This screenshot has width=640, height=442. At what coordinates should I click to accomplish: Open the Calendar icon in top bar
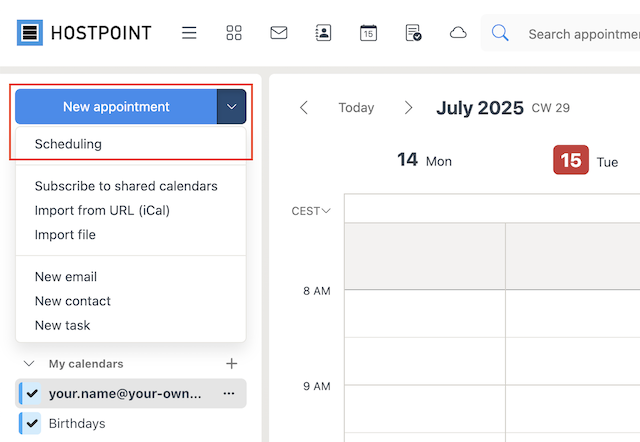(x=368, y=33)
